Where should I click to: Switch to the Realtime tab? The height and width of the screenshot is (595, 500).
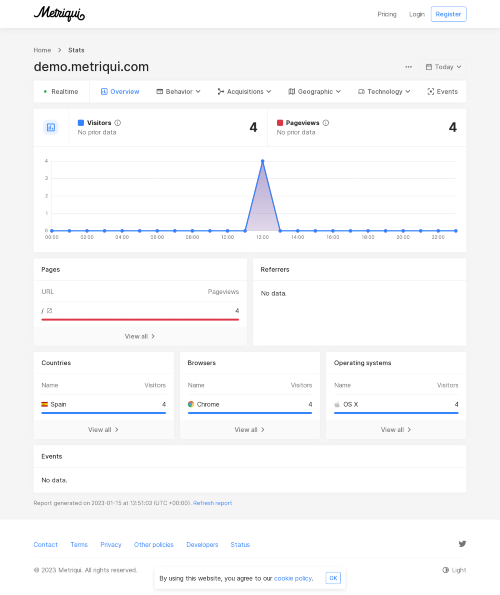point(61,91)
